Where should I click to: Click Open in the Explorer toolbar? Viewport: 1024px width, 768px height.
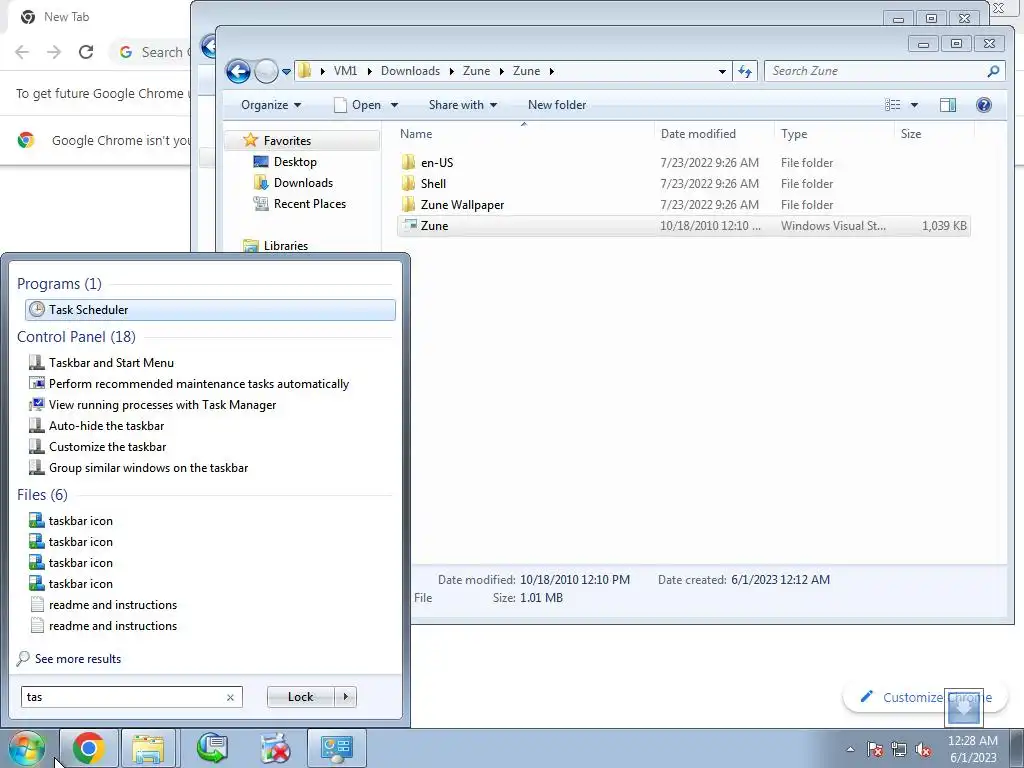click(358, 104)
